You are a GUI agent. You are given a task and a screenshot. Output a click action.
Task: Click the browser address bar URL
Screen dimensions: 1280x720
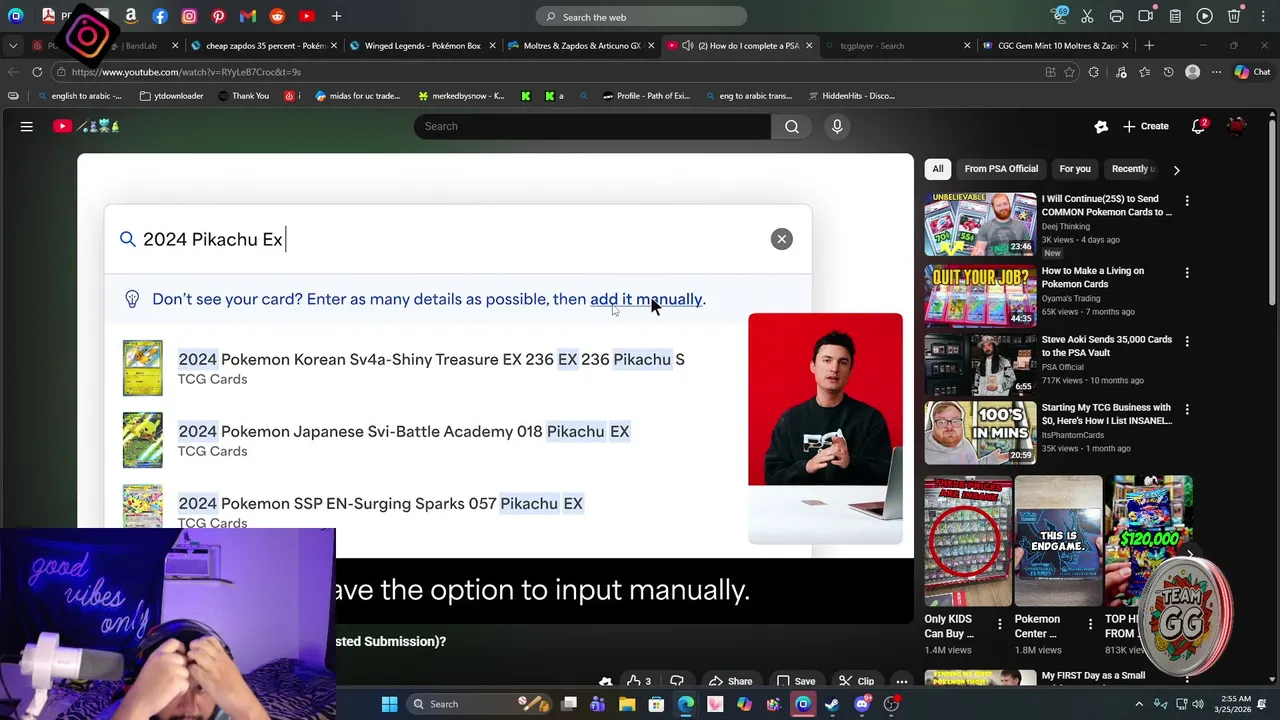(186, 72)
